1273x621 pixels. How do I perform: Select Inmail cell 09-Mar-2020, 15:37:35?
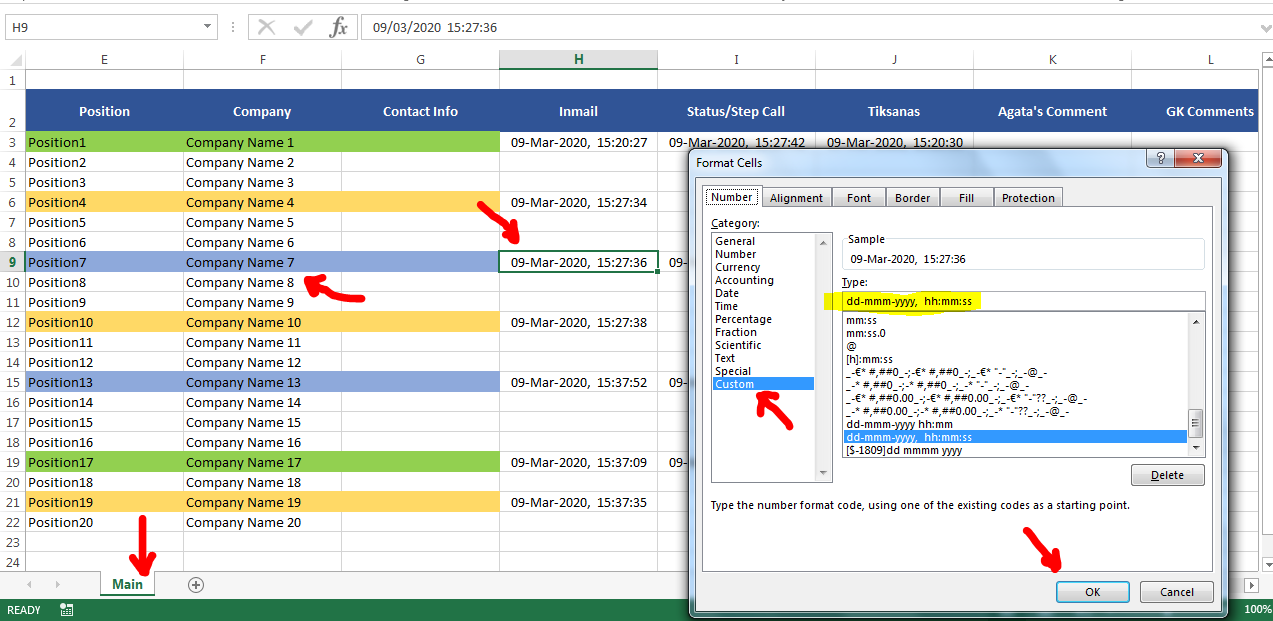pyautogui.click(x=579, y=502)
